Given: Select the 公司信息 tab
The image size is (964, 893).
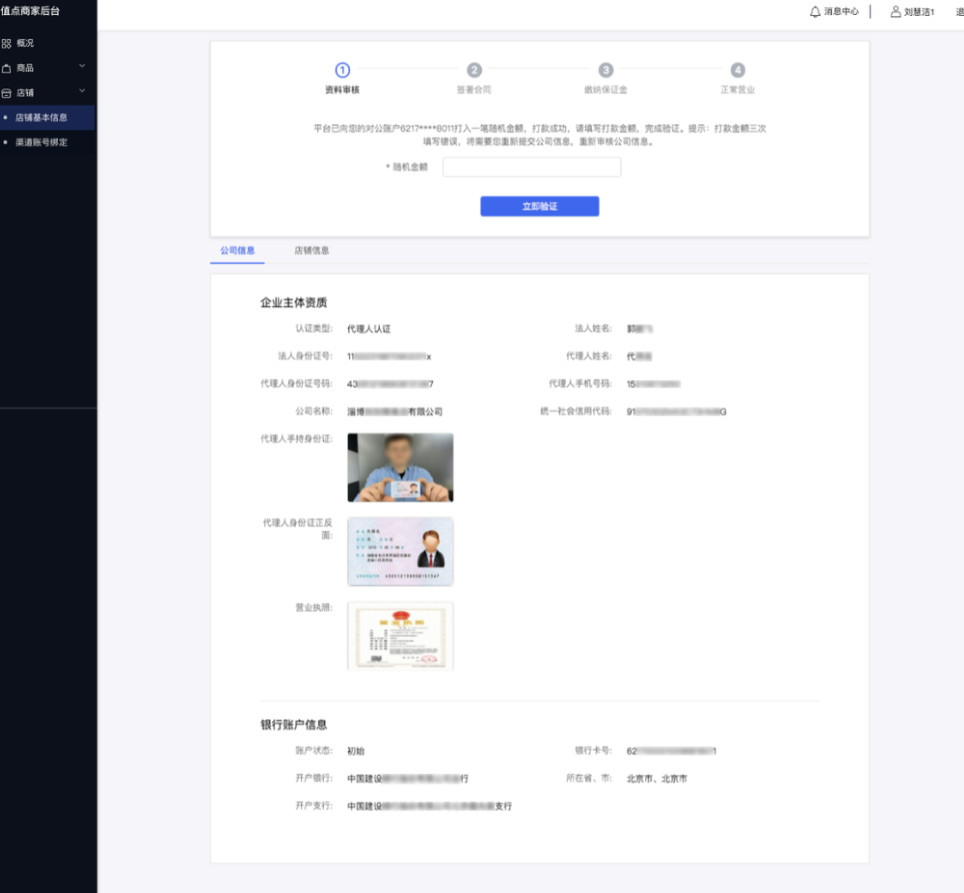Looking at the screenshot, I should tap(237, 250).
